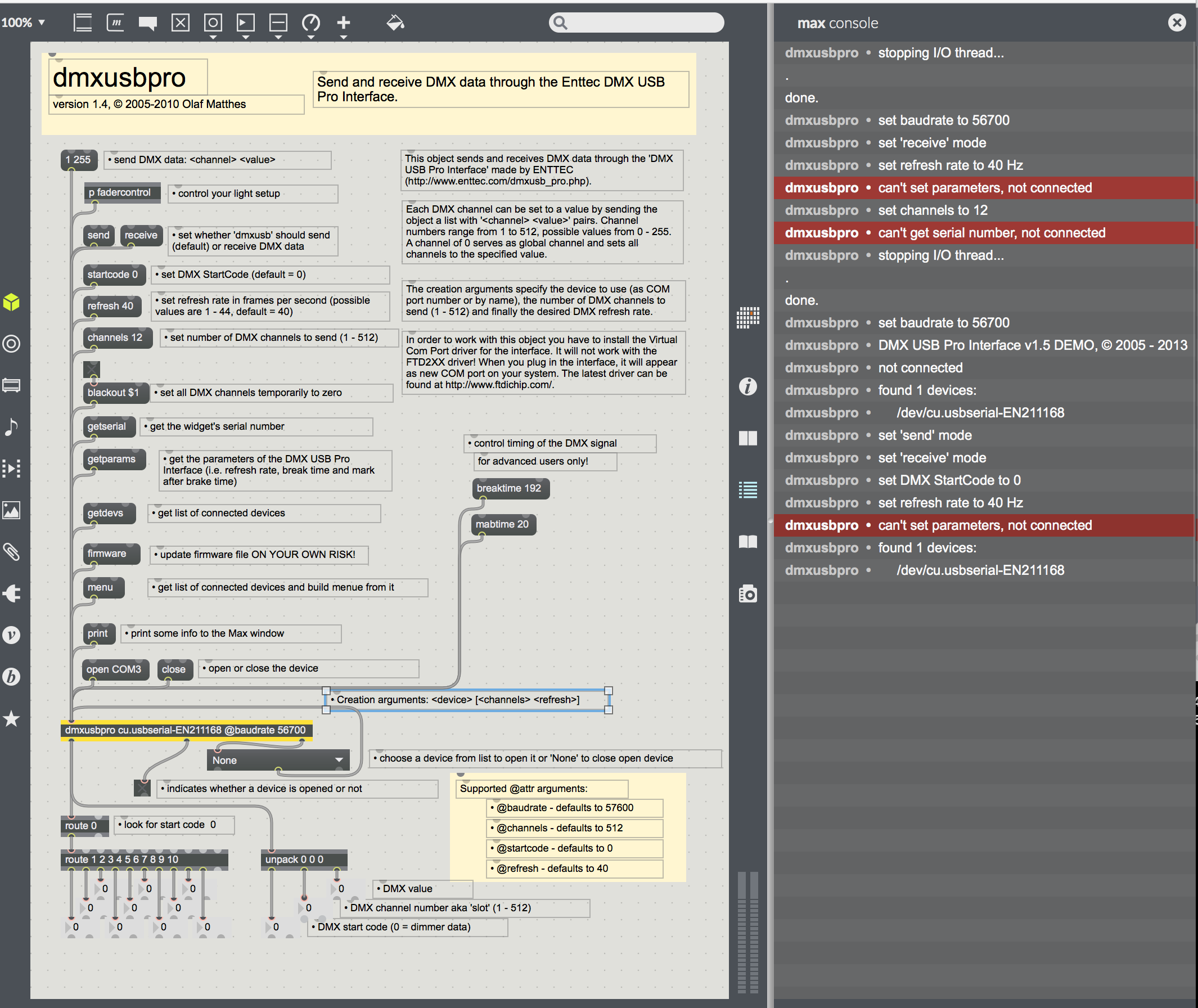Open the Vizzie modules sidebar icon
Viewport: 1198px width, 1008px height.
pyautogui.click(x=11, y=636)
